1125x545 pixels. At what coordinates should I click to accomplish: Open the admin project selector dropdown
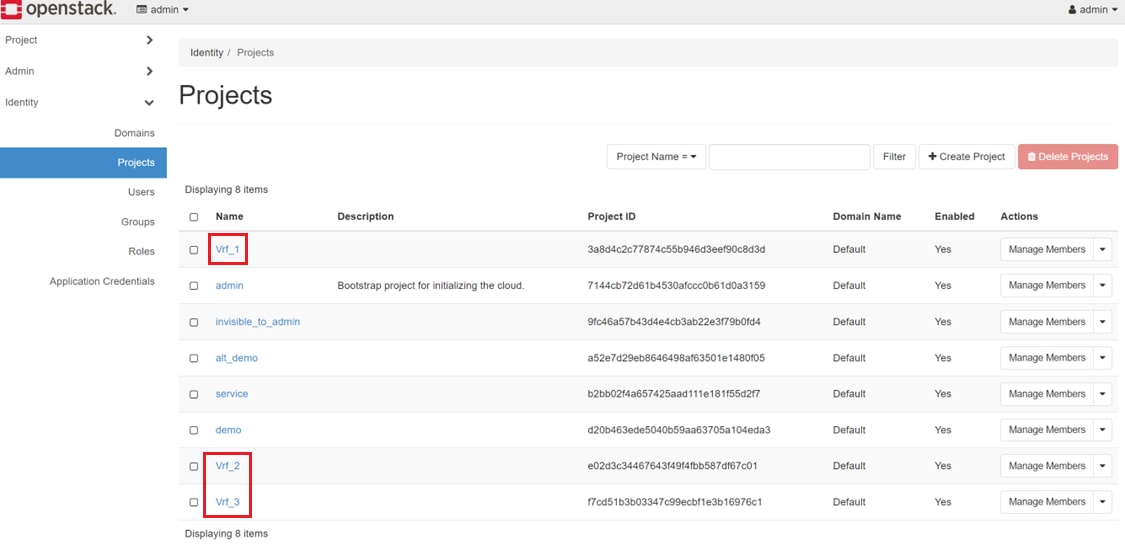point(163,10)
